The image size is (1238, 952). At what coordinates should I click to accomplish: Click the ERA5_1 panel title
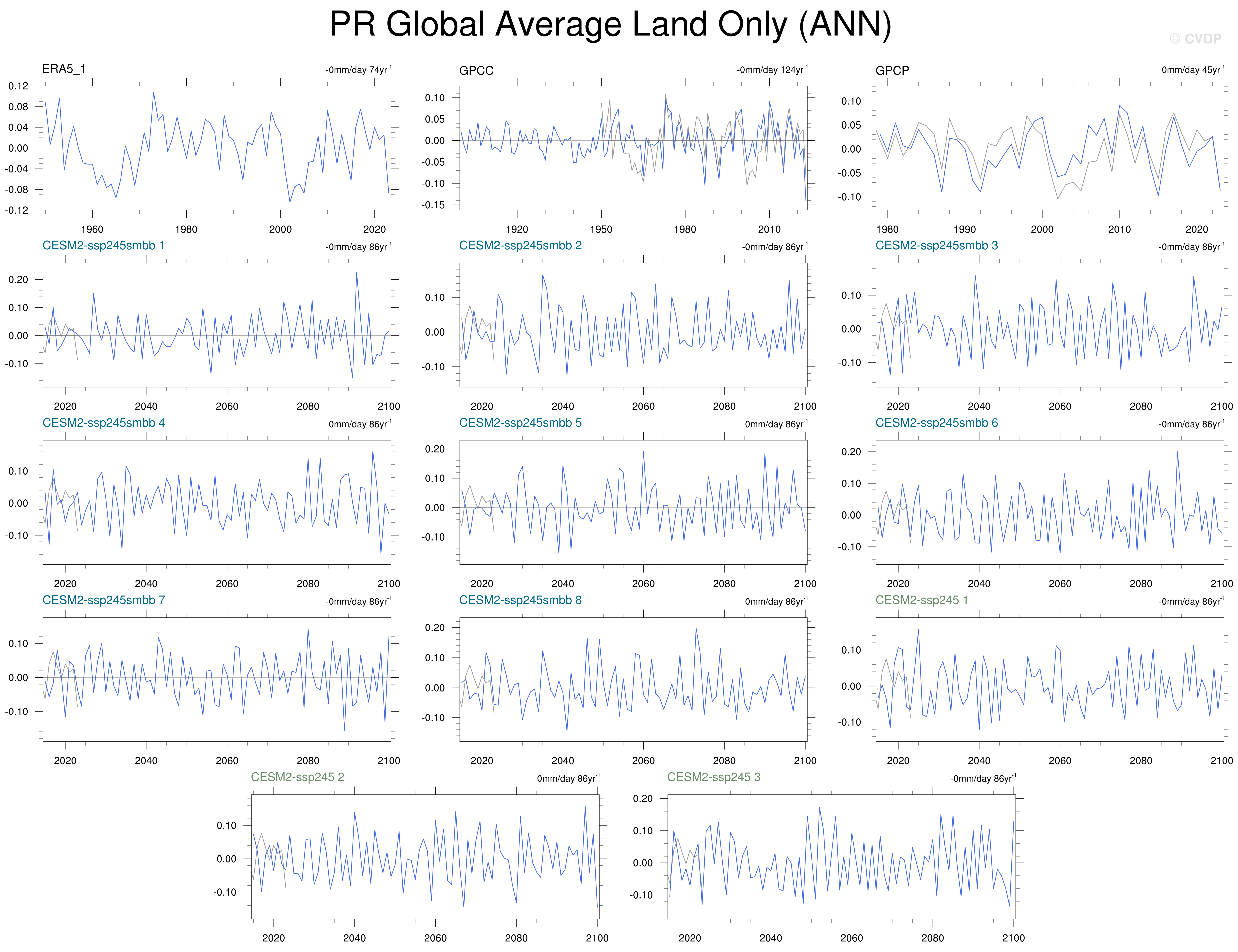click(x=64, y=69)
